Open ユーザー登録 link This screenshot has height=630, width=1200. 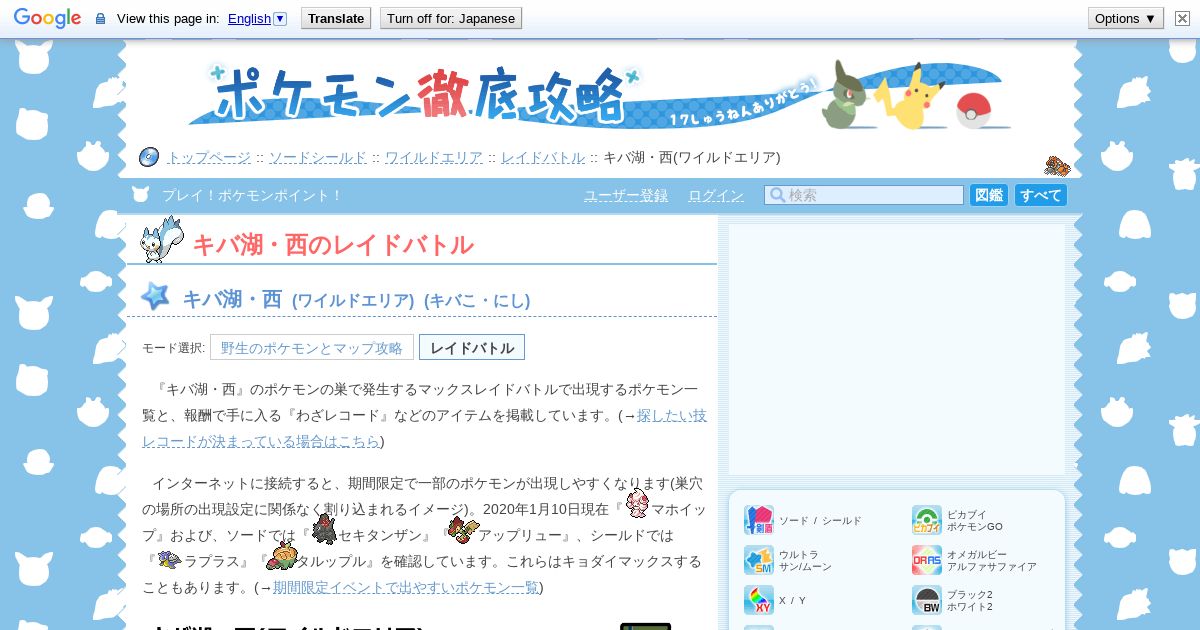(x=626, y=195)
